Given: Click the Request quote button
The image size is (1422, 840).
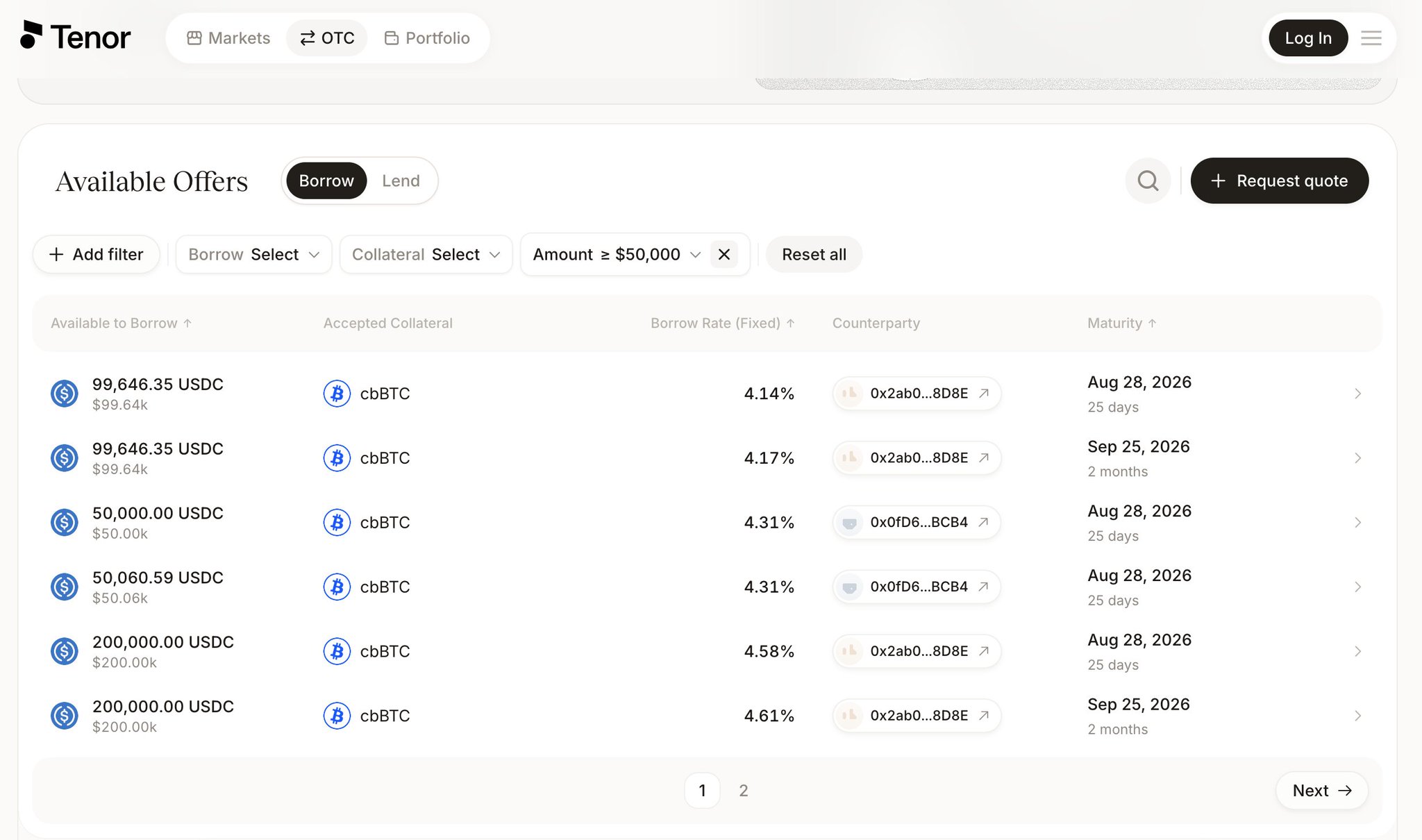Looking at the screenshot, I should [1279, 181].
